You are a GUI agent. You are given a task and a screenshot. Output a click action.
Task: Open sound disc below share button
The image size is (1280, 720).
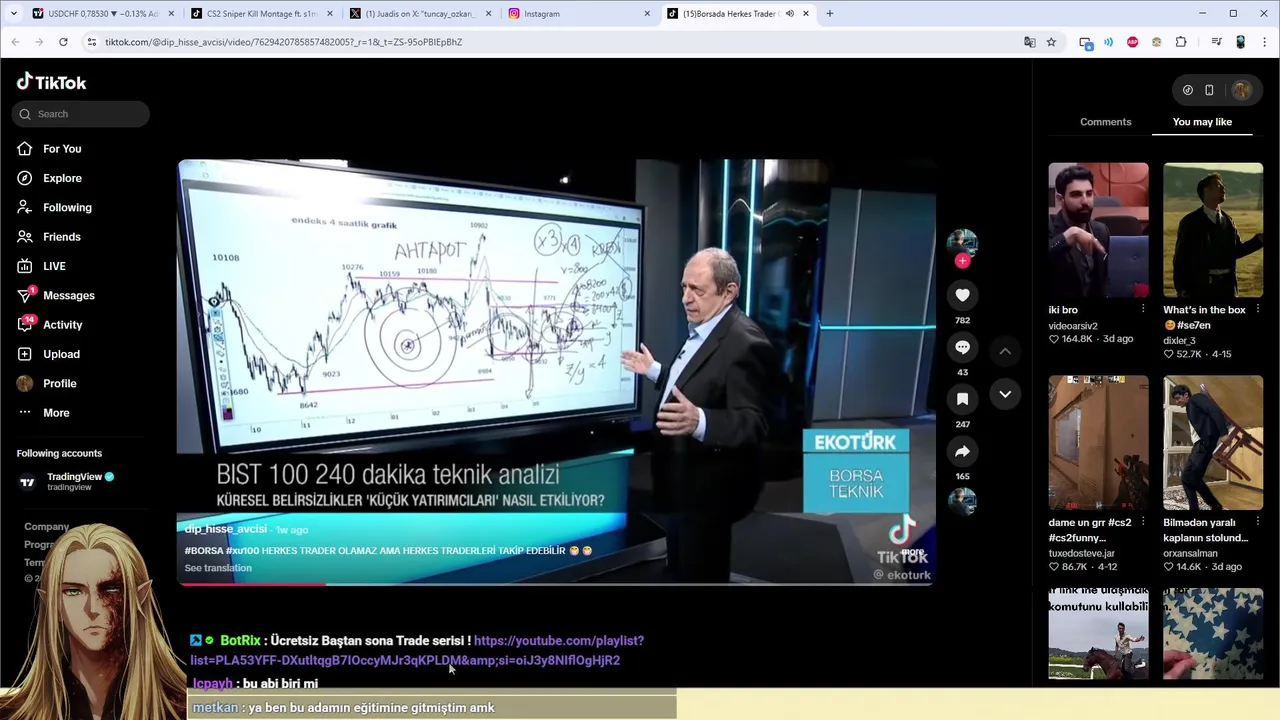(x=962, y=501)
